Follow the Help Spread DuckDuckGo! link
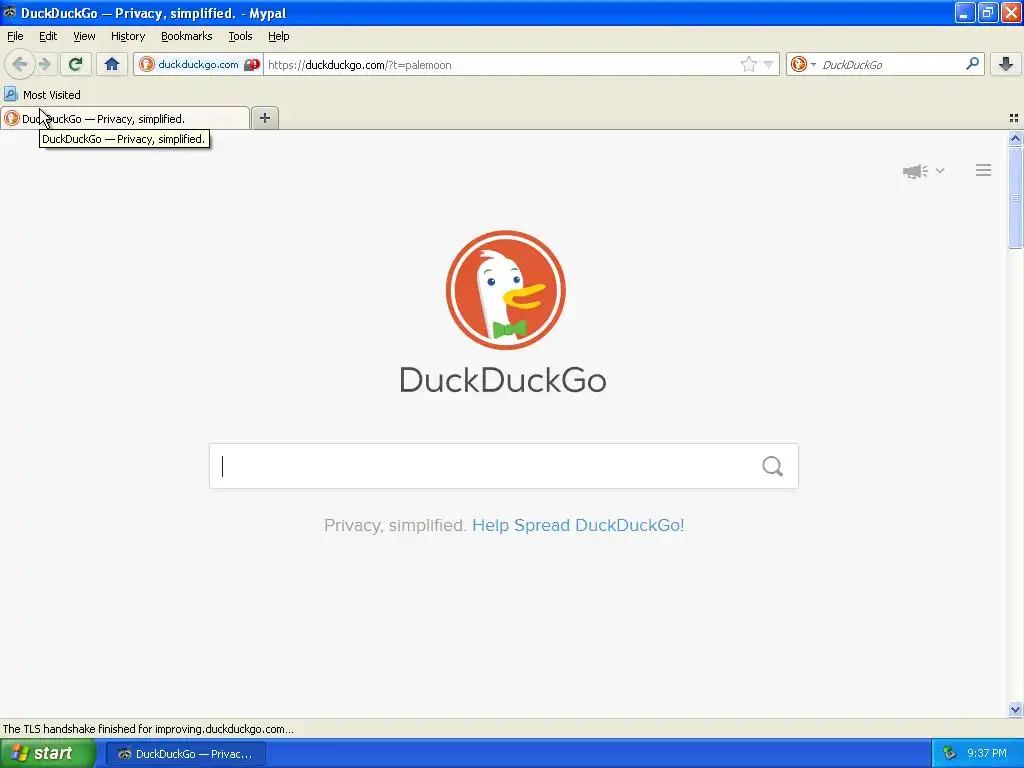This screenshot has width=1024, height=768. [578, 525]
